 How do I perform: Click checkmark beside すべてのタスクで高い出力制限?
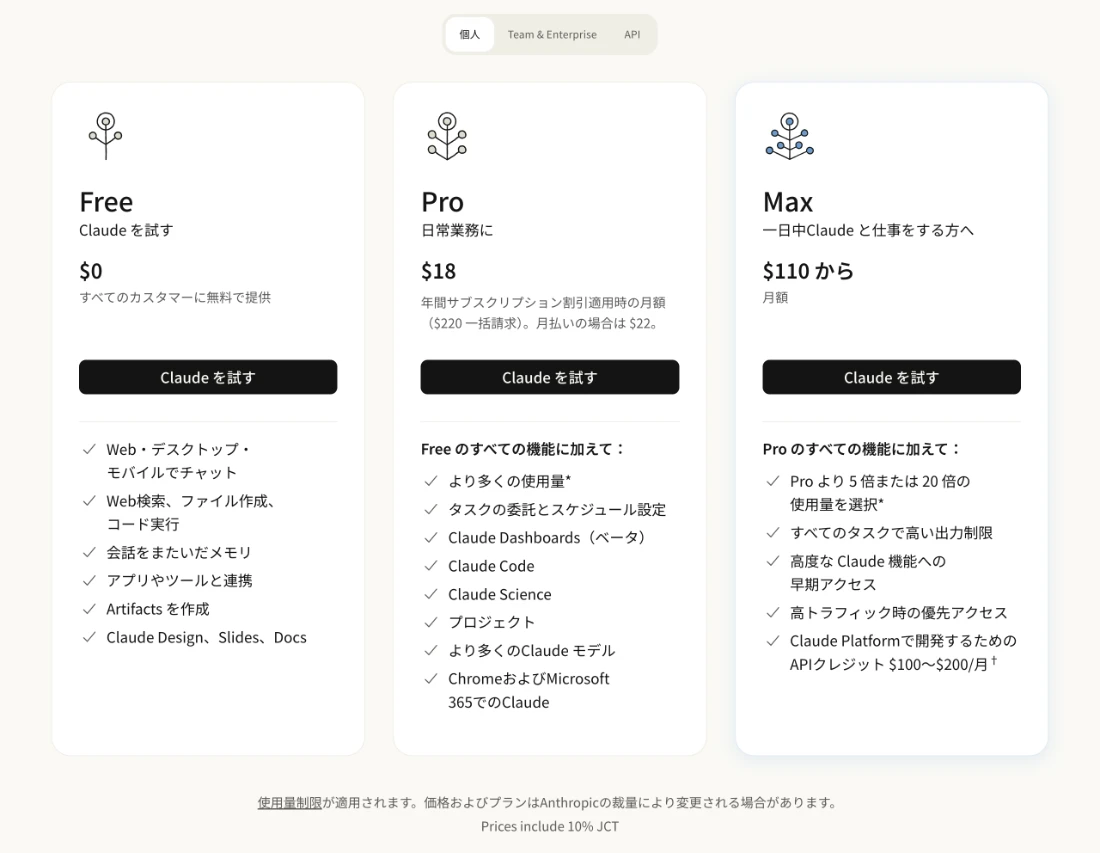click(772, 533)
